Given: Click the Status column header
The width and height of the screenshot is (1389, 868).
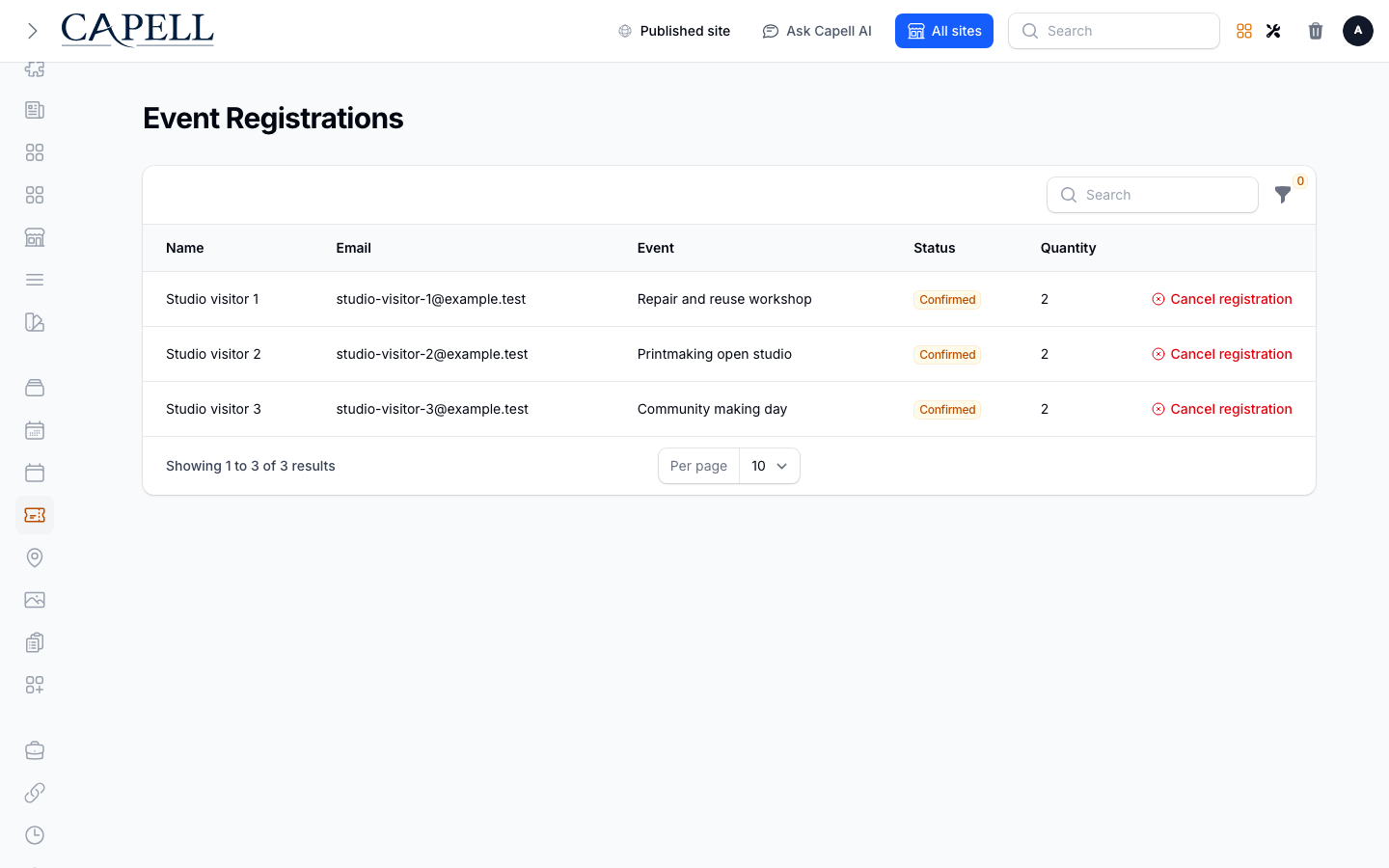Looking at the screenshot, I should tap(935, 248).
